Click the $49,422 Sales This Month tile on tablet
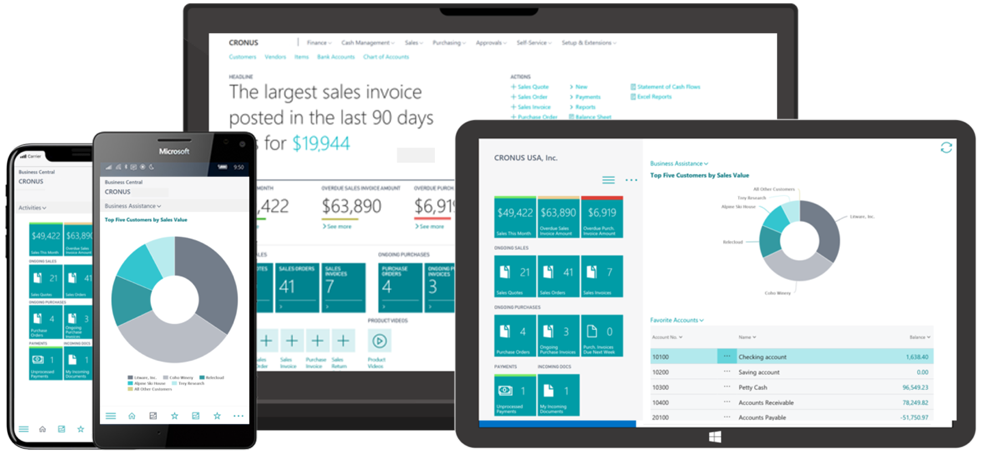The height and width of the screenshot is (454, 986). (515, 217)
